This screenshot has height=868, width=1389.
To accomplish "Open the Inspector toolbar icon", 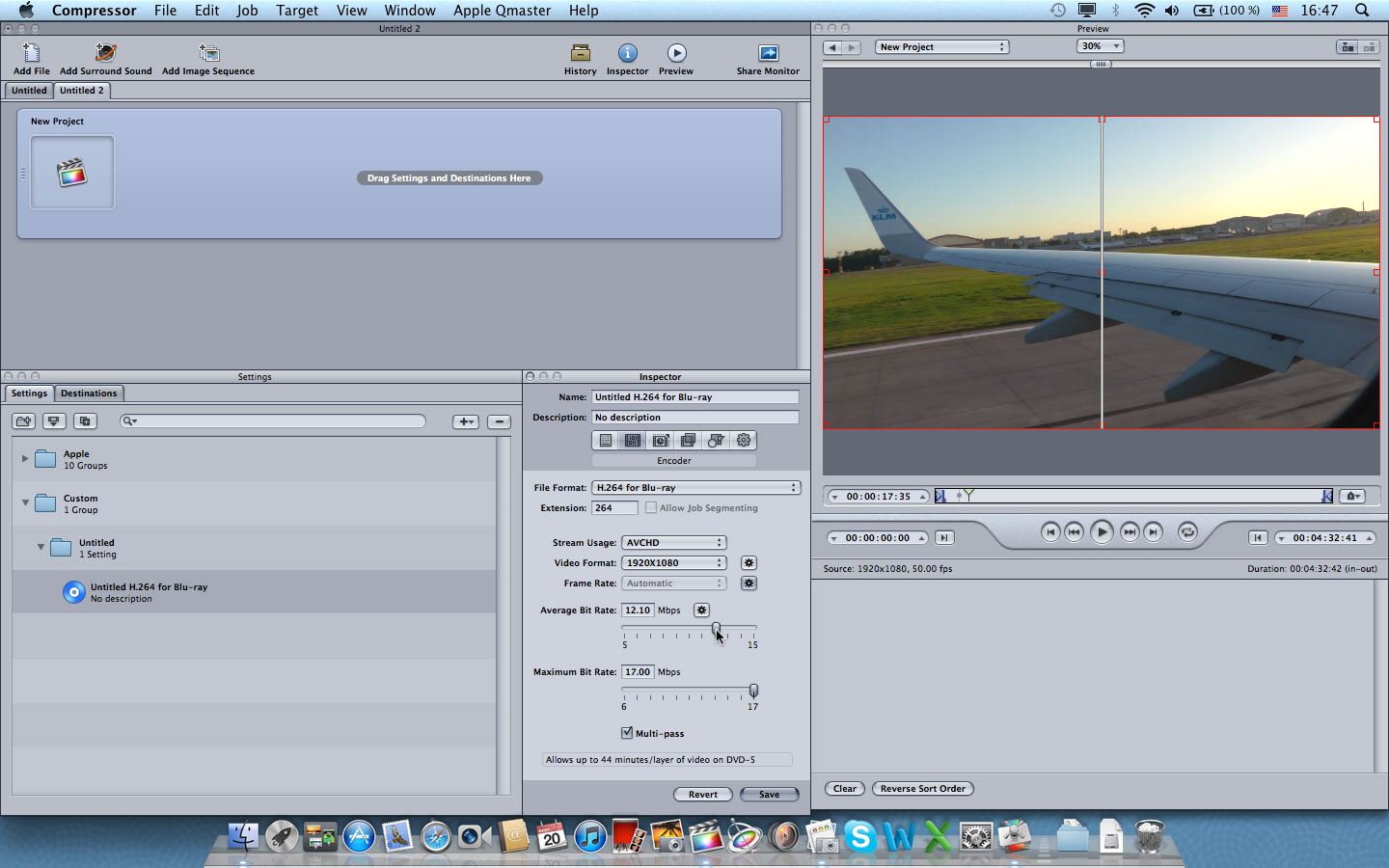I will [x=627, y=54].
